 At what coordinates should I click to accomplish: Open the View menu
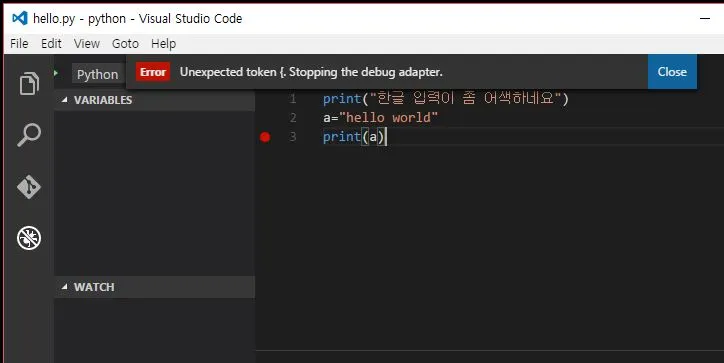pos(87,43)
